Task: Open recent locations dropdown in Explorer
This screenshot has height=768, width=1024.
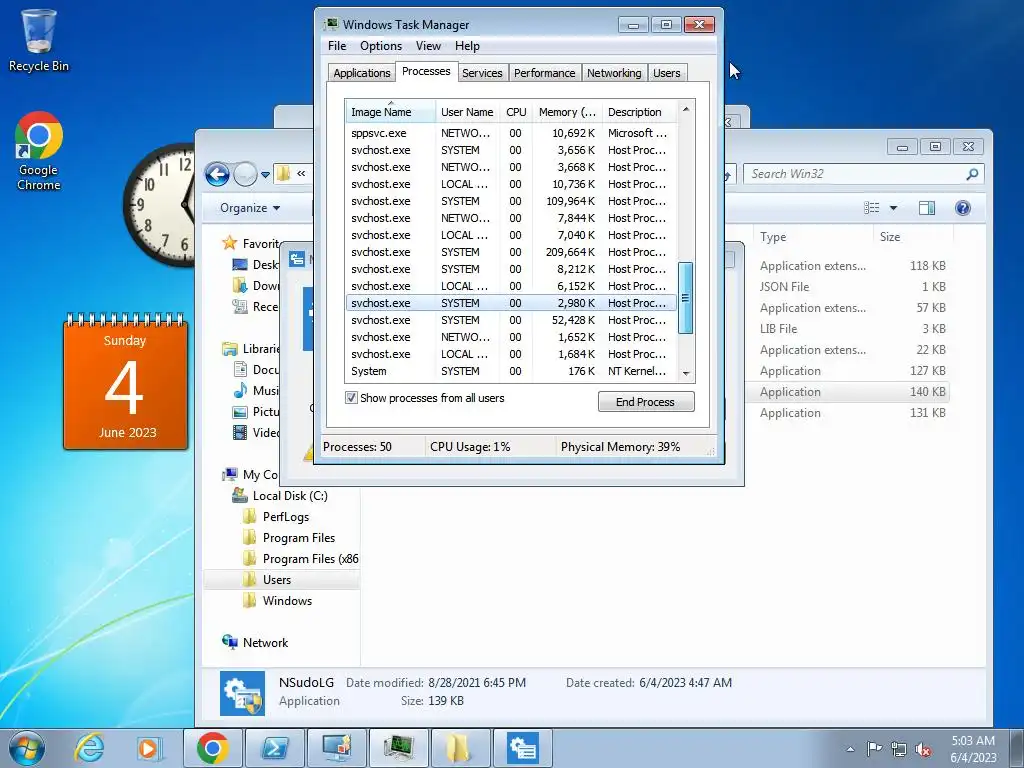Action: tap(265, 175)
